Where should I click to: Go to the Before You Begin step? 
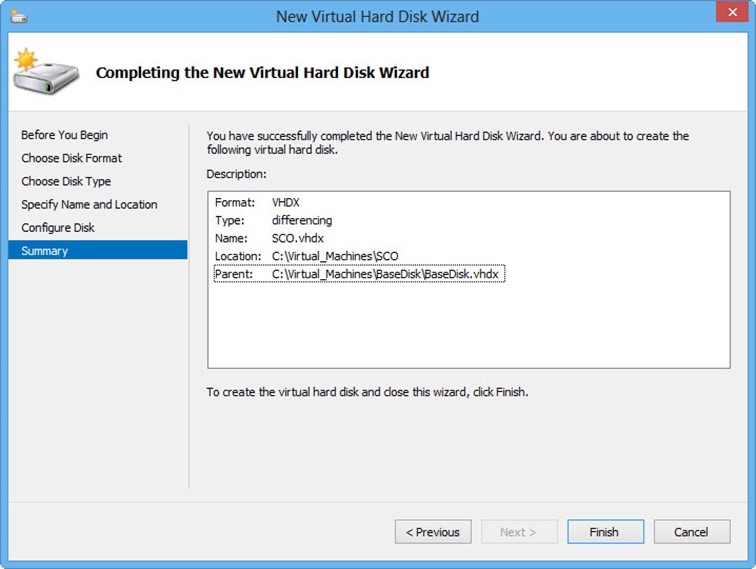[65, 135]
